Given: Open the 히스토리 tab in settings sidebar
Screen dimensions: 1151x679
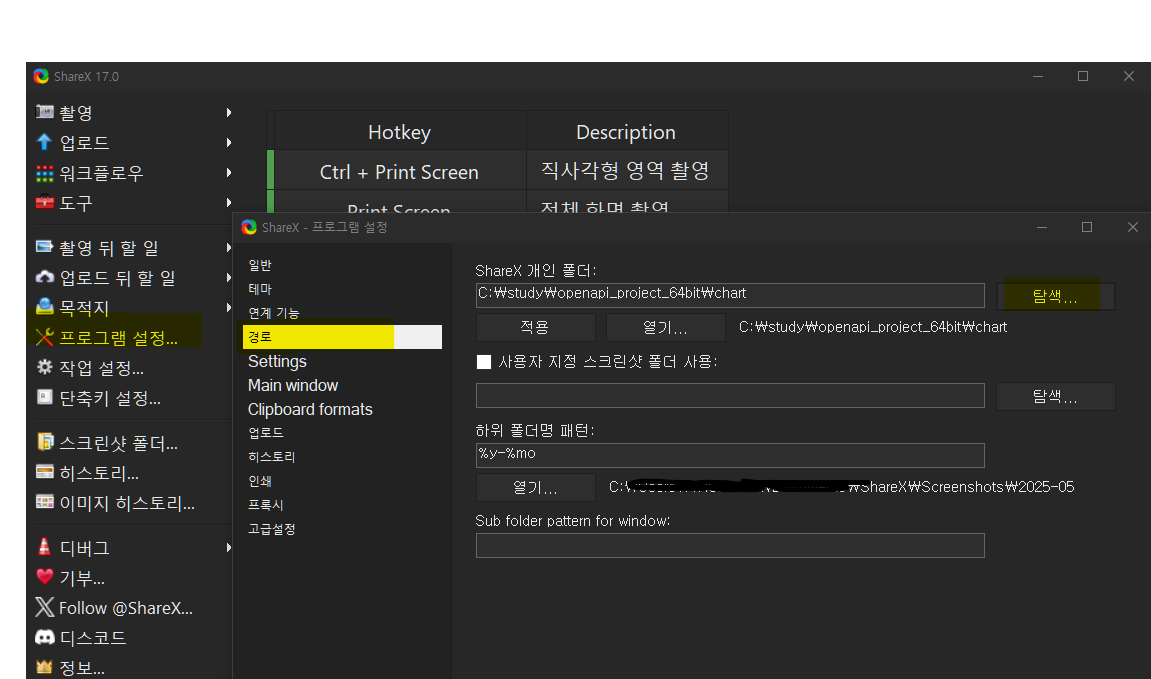Looking at the screenshot, I should click(x=272, y=457).
